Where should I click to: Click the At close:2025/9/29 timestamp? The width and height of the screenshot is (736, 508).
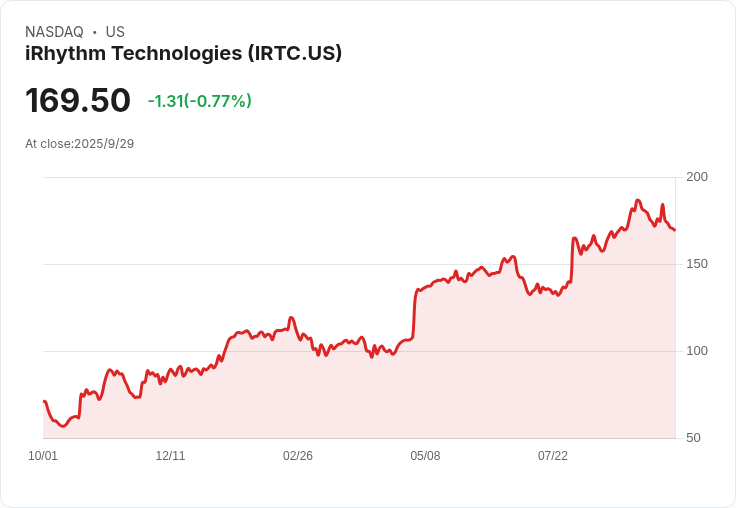pyautogui.click(x=79, y=144)
